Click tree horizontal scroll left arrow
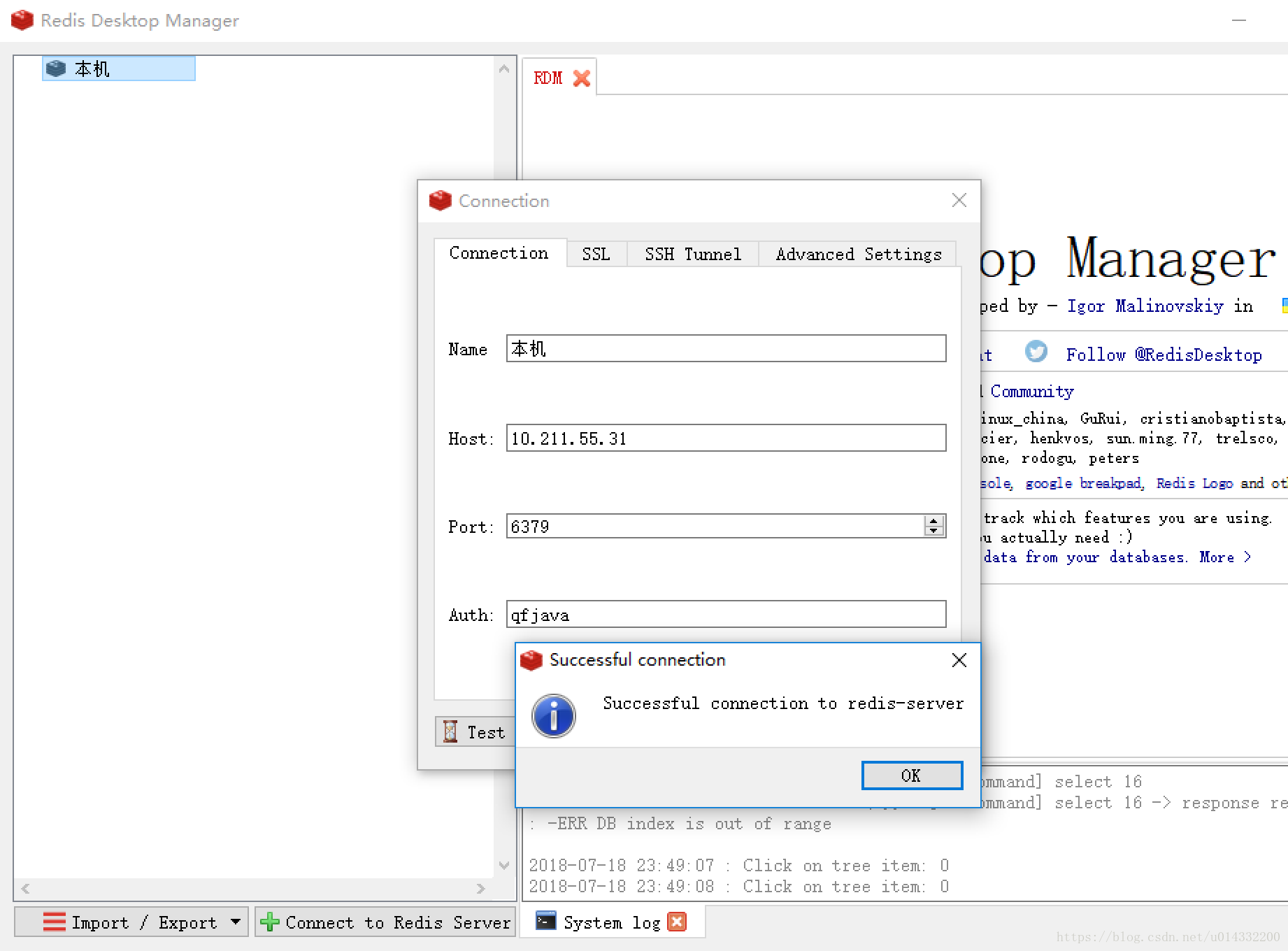1288x951 pixels. tap(25, 889)
